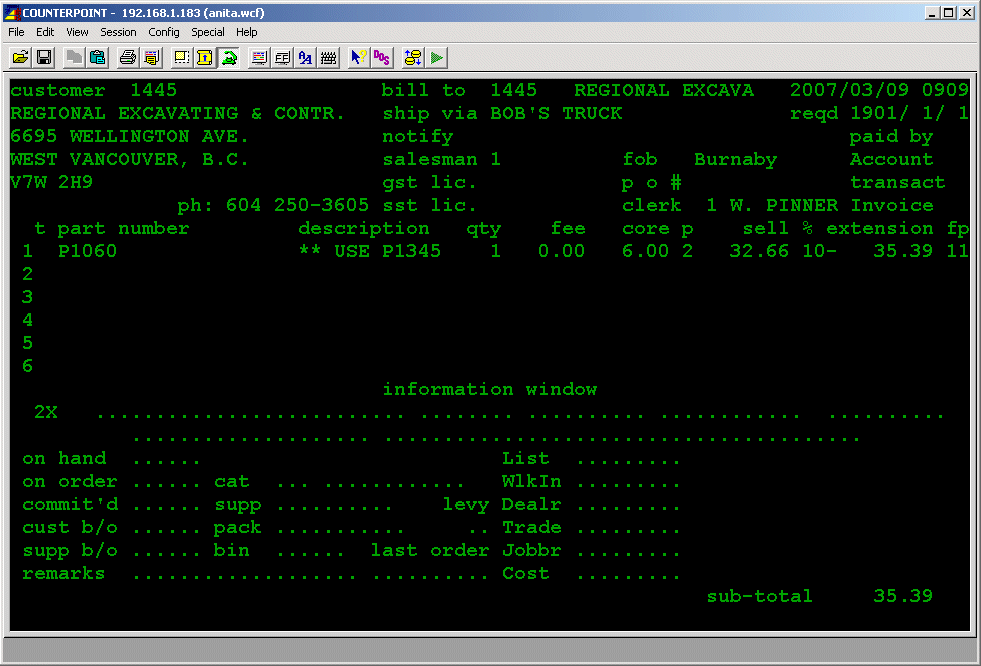
Task: Click the fob Burnaby value
Action: click(735, 159)
